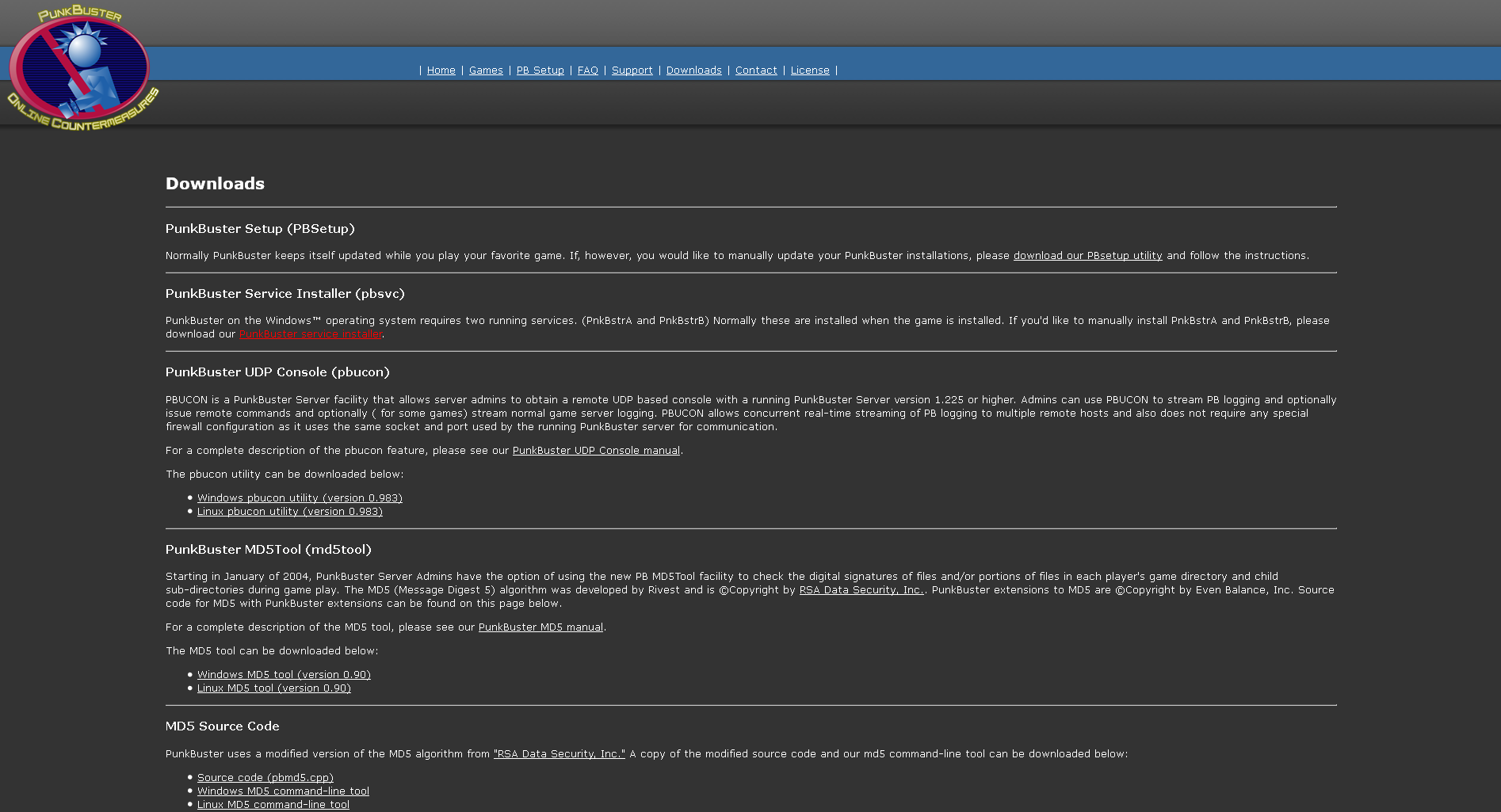The width and height of the screenshot is (1501, 812).
Task: View the License page
Action: click(x=810, y=71)
